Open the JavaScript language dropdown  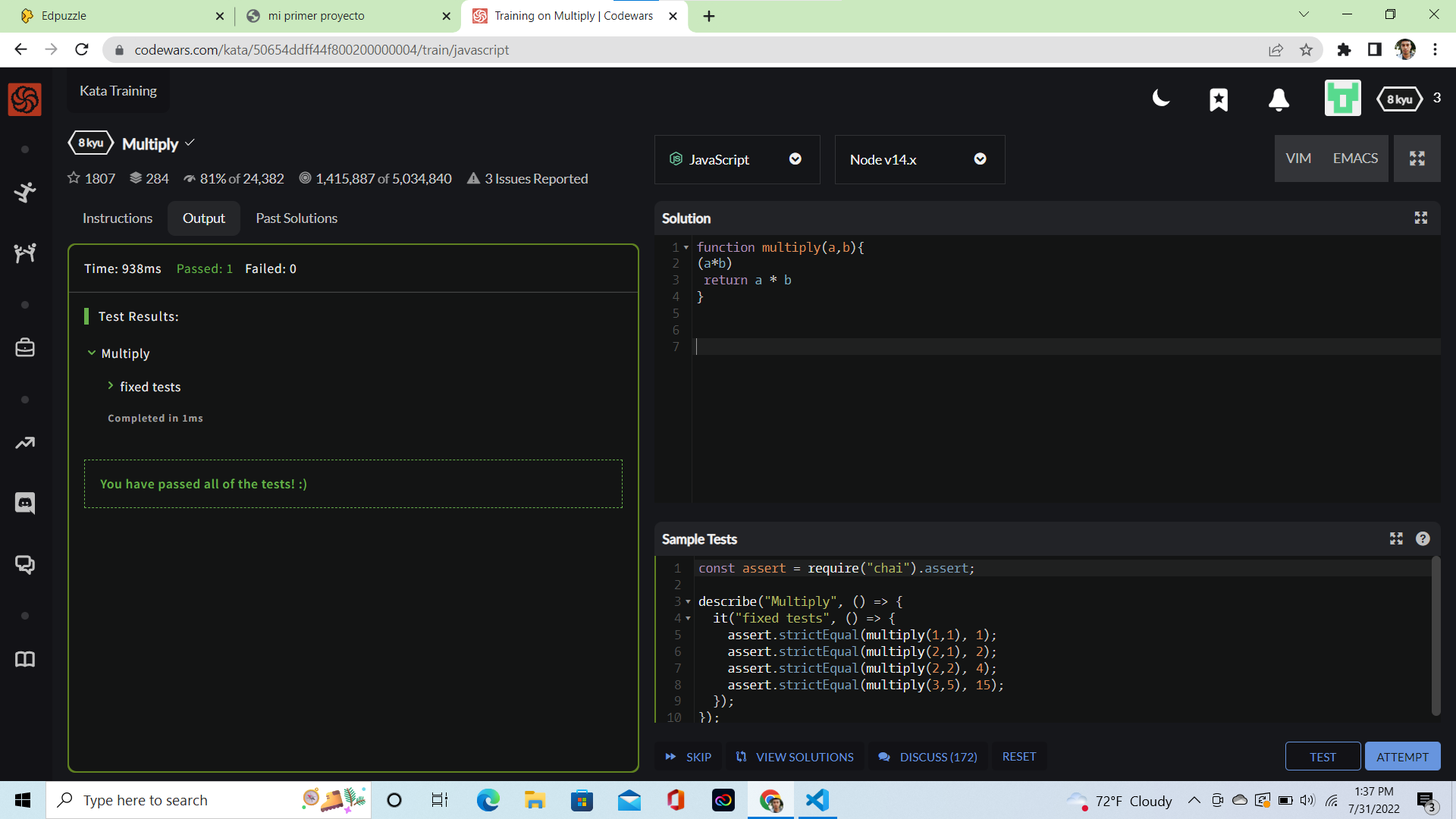click(795, 159)
